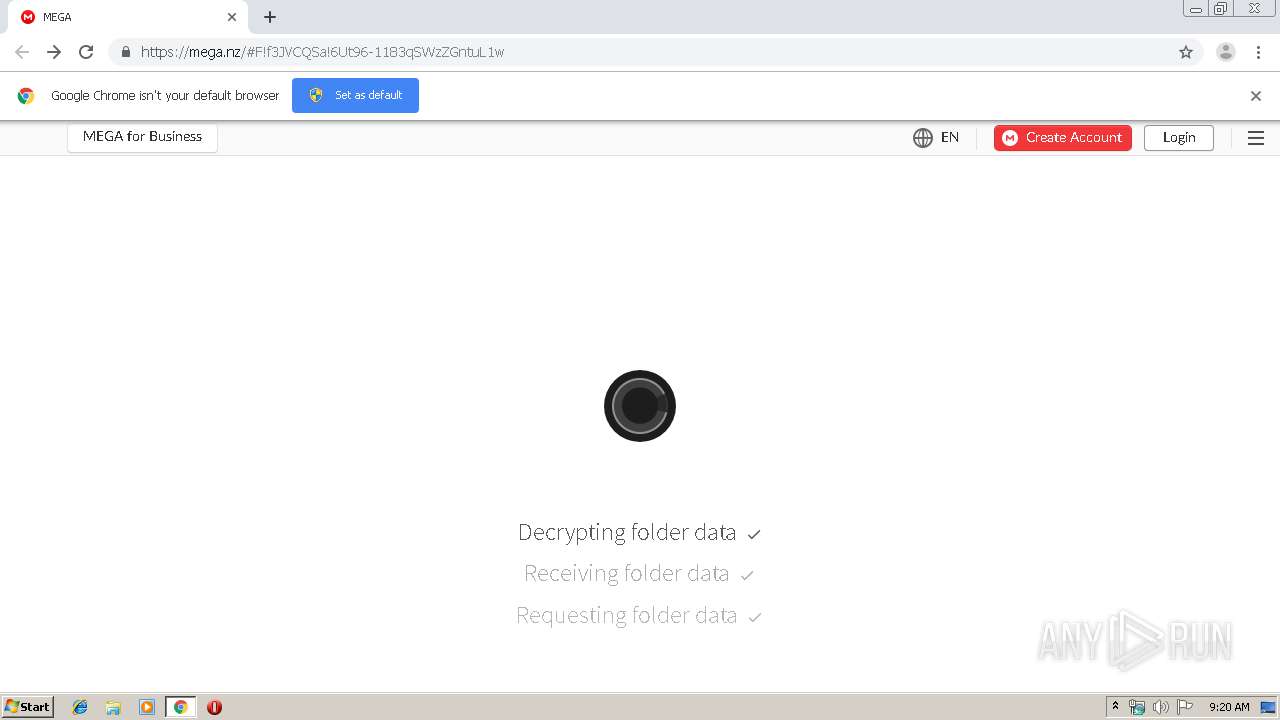Screen dimensions: 1280x720
Task: Click the Login button
Action: click(1179, 138)
